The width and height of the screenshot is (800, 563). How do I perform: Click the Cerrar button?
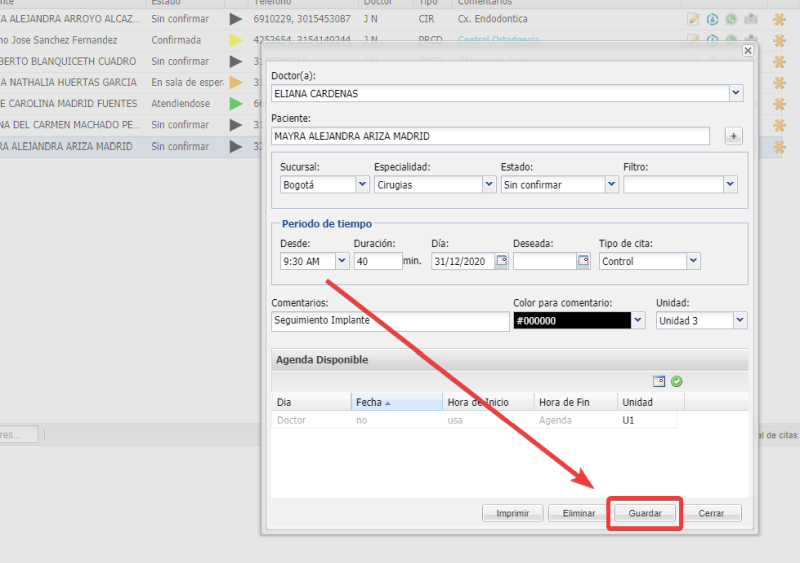click(711, 513)
